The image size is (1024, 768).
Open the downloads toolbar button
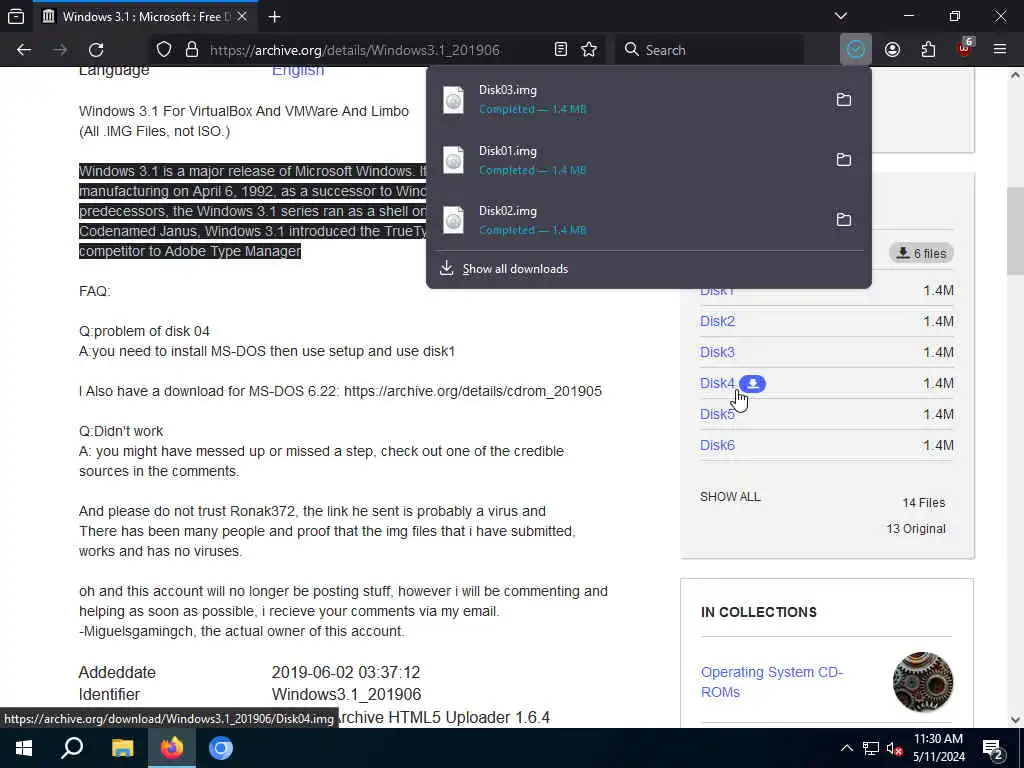pyautogui.click(x=856, y=50)
